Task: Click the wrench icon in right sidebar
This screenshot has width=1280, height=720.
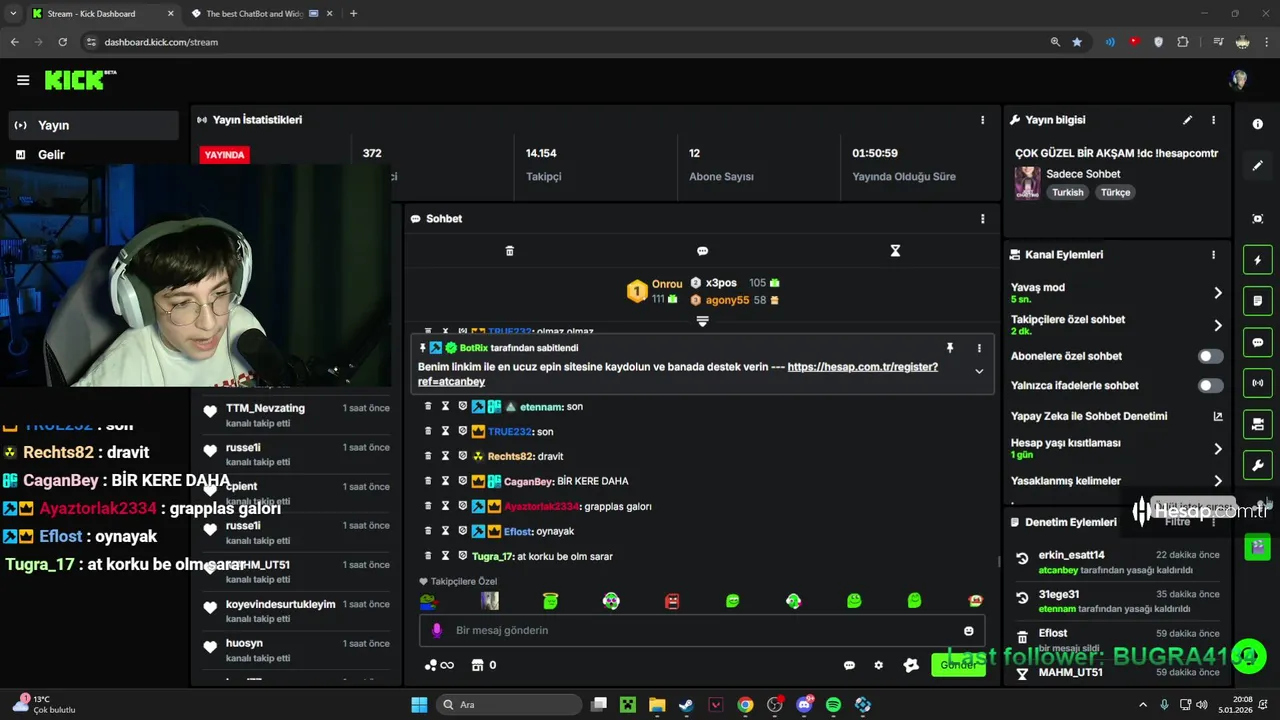Action: click(1258, 465)
